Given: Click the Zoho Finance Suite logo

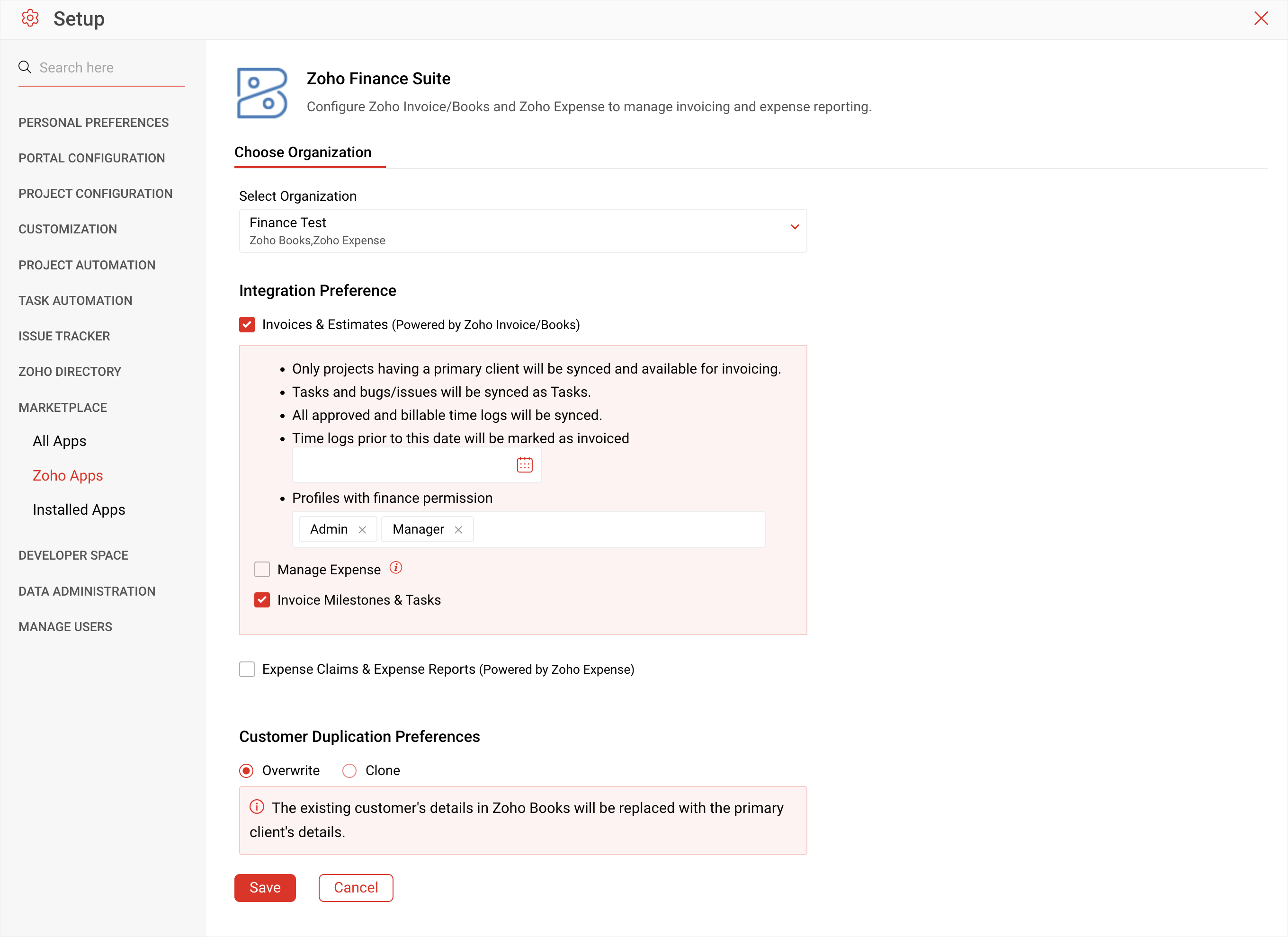Looking at the screenshot, I should coord(262,93).
